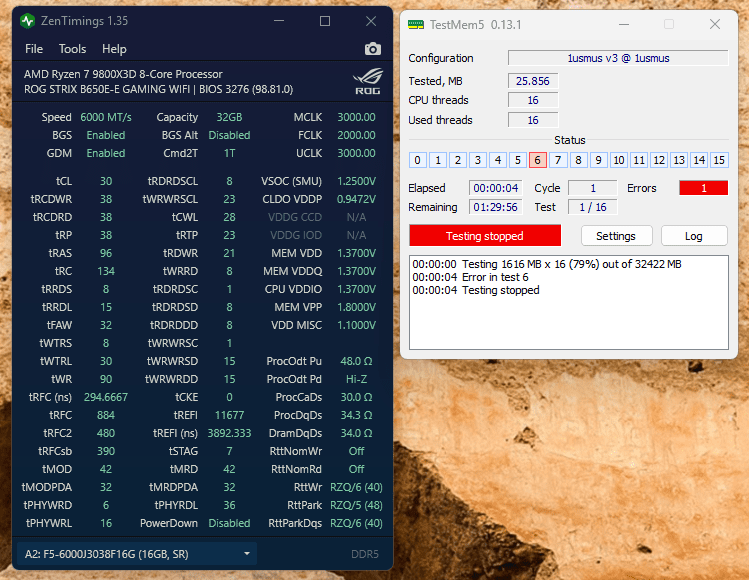Click the 'Error in test 6' log line

pos(471,277)
